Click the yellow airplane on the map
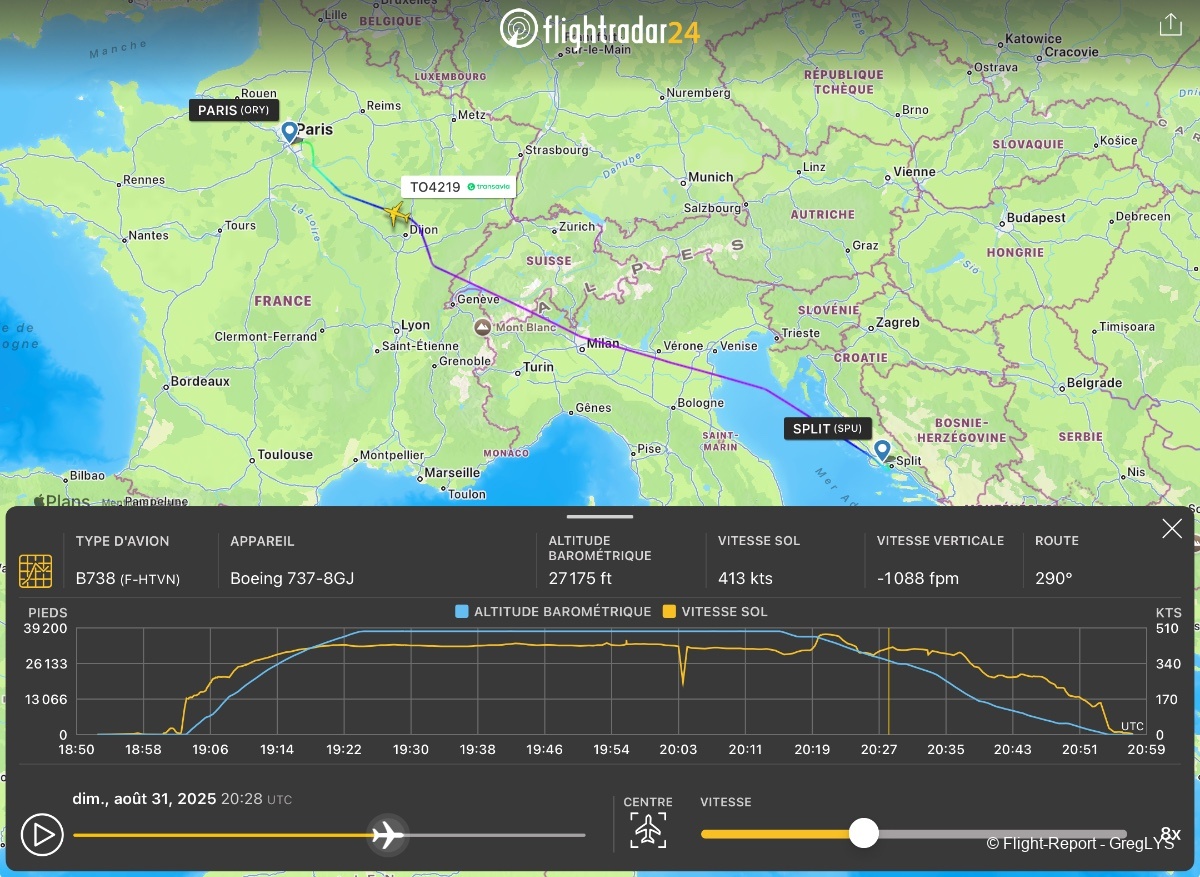Image resolution: width=1200 pixels, height=877 pixels. click(x=397, y=213)
